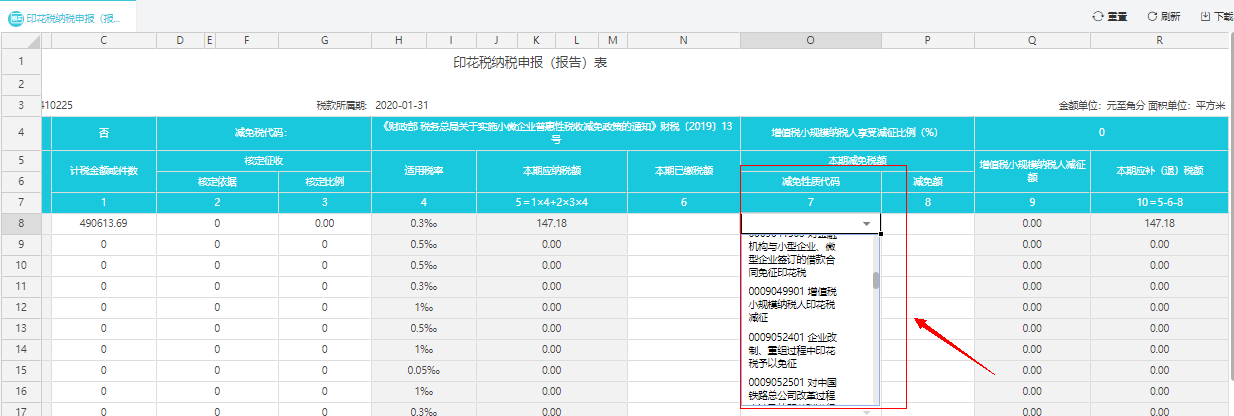
Task: Click the 本期已缴税额 cell in row 8
Action: pyautogui.click(x=683, y=223)
